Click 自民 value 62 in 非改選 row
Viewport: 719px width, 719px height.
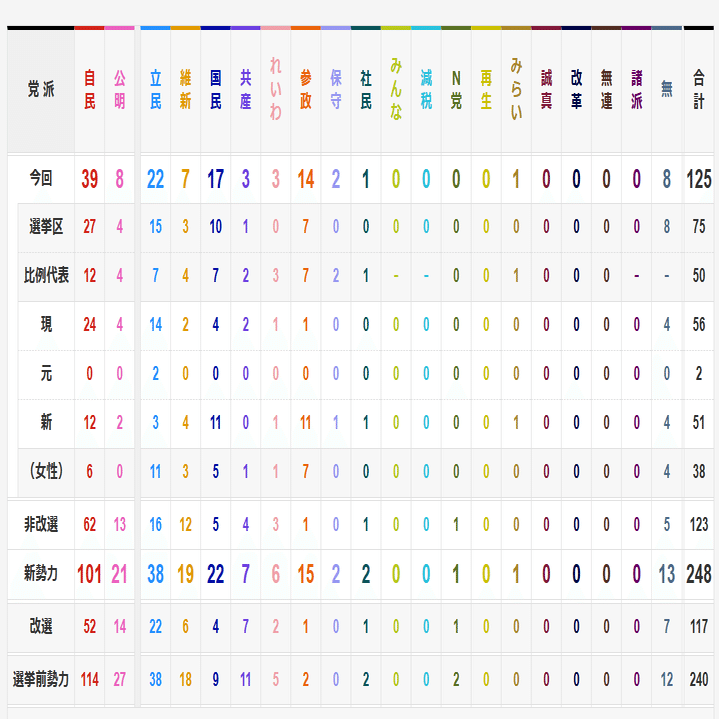pos(89,525)
